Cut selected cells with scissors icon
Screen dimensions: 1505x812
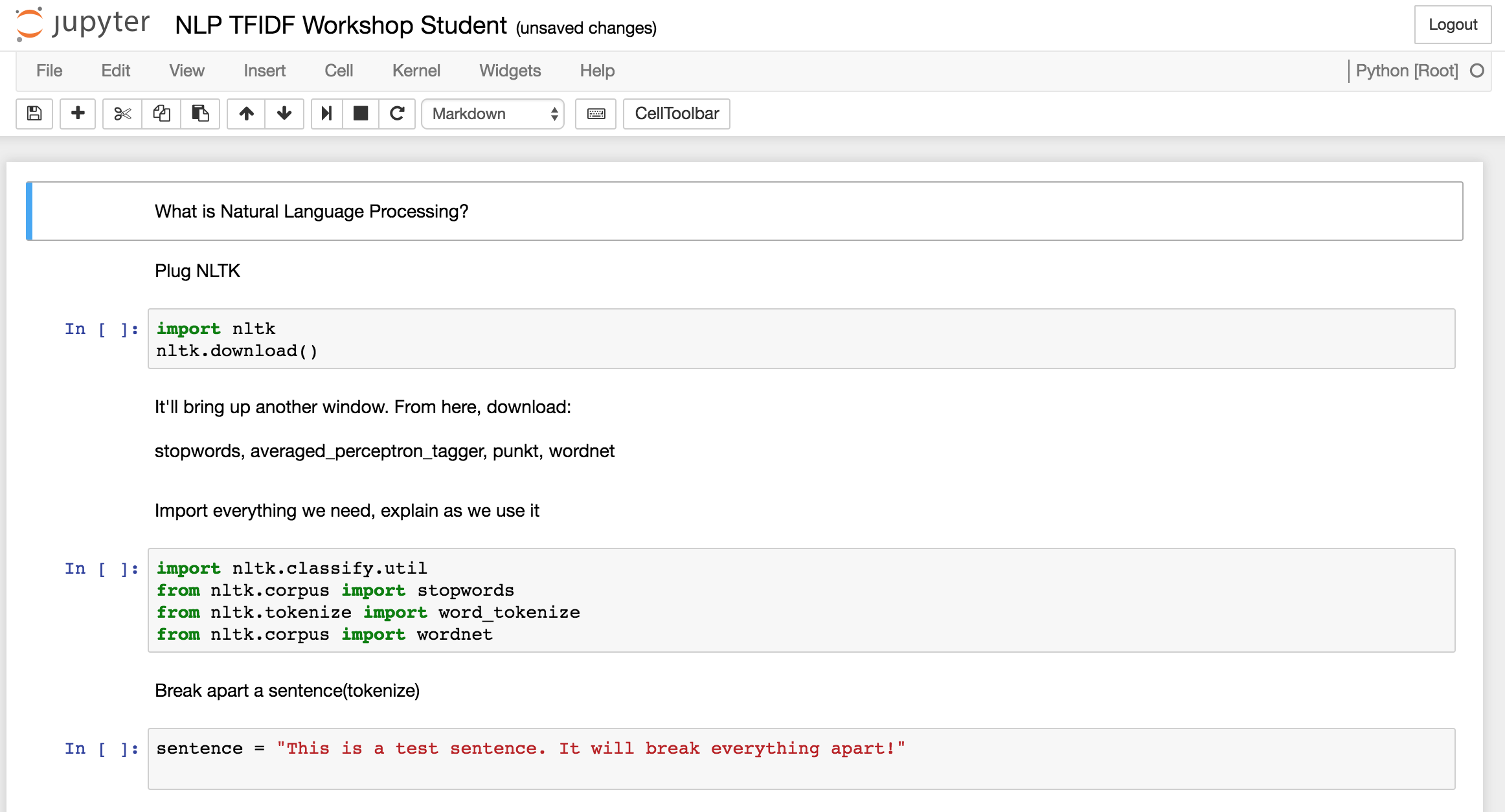pyautogui.click(x=122, y=114)
